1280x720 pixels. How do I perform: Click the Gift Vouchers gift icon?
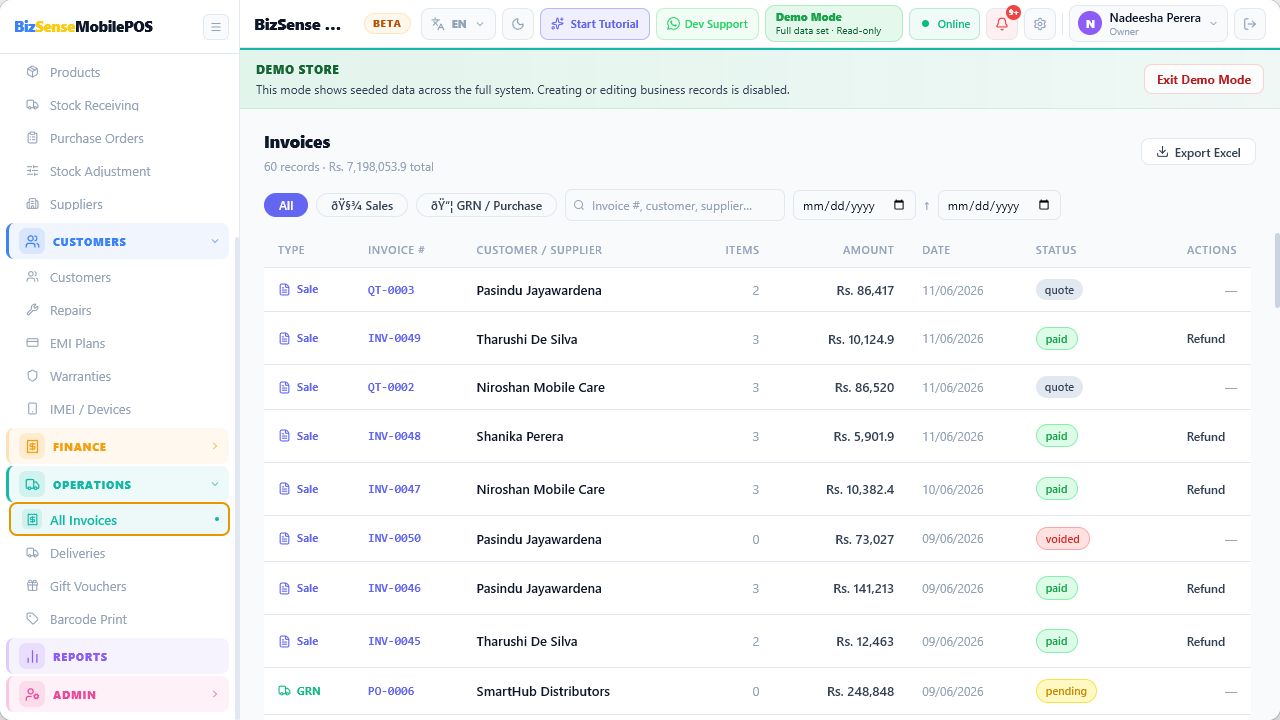(32, 586)
